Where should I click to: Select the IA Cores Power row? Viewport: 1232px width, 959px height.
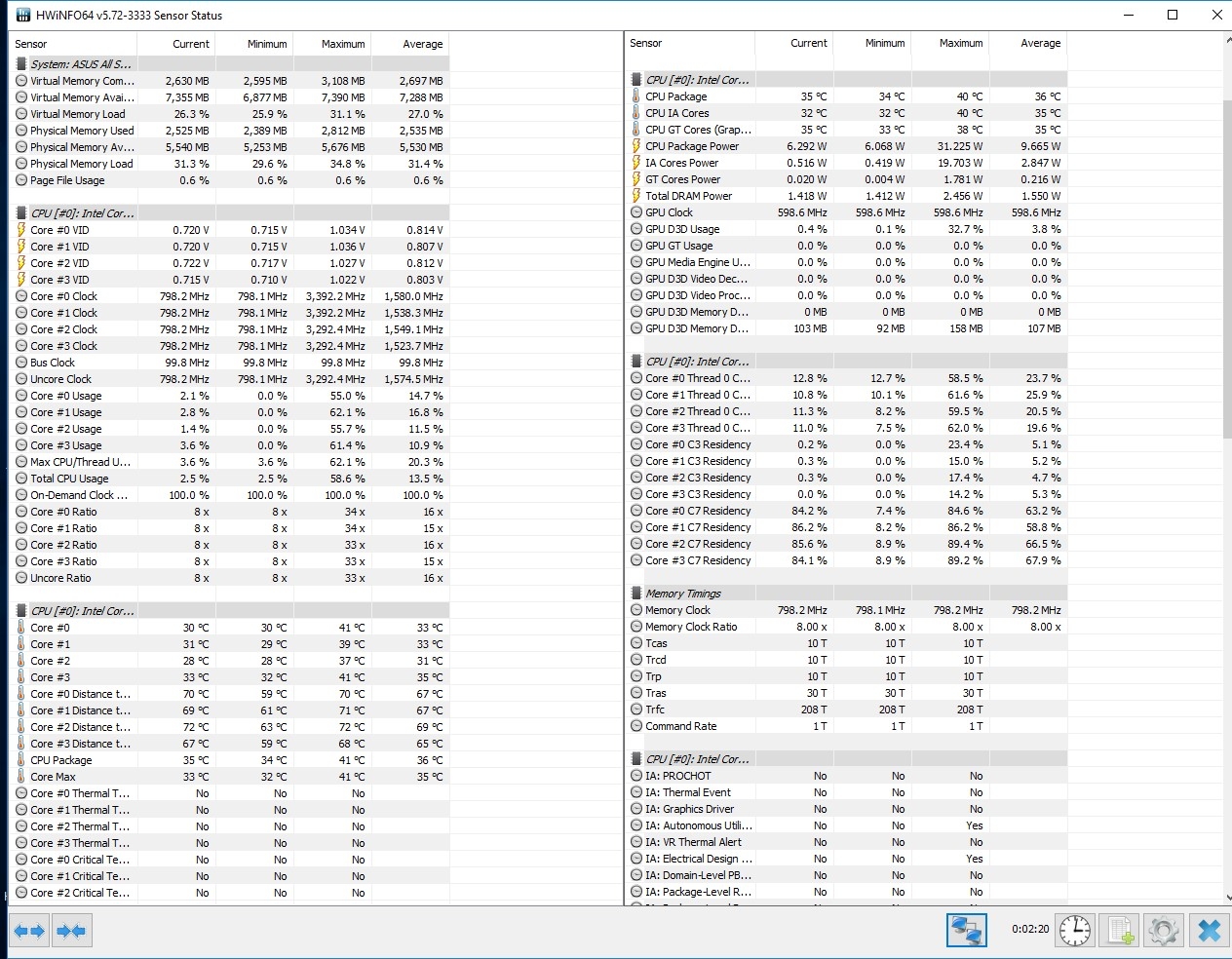[846, 163]
